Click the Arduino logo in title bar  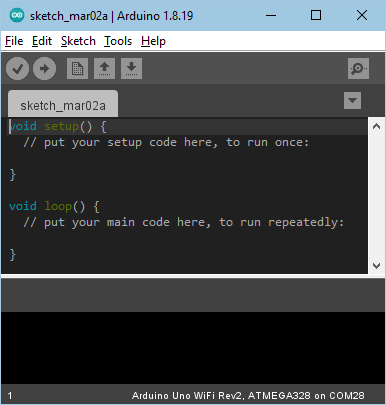pos(17,15)
